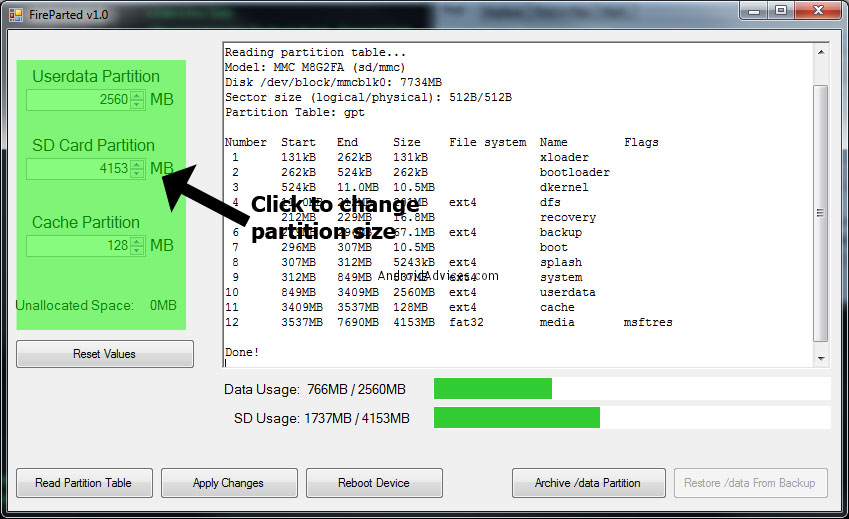Close the FireParted window
849x519 pixels.
pos(819,11)
